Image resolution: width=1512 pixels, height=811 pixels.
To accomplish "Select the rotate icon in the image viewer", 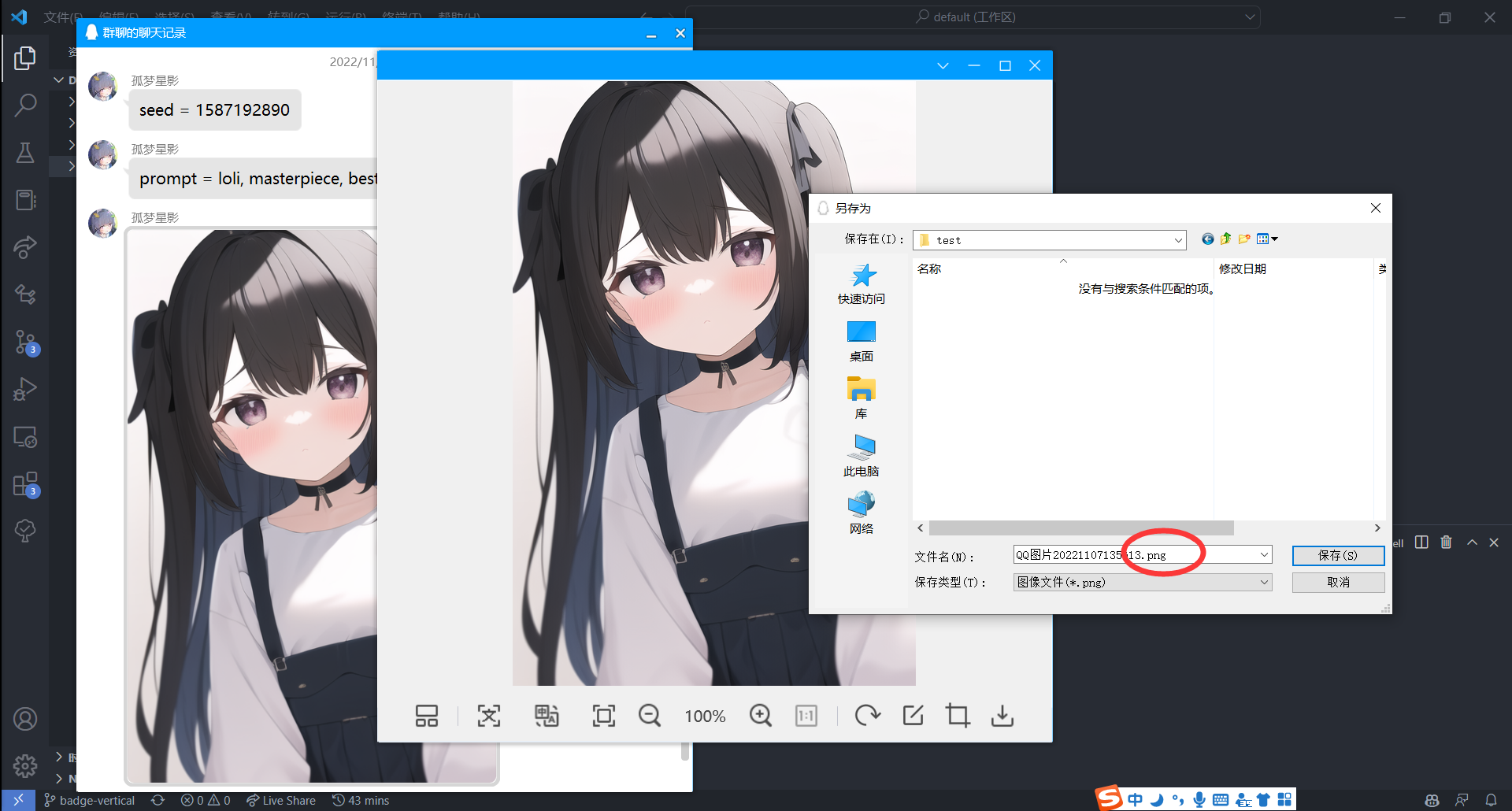I will click(867, 715).
